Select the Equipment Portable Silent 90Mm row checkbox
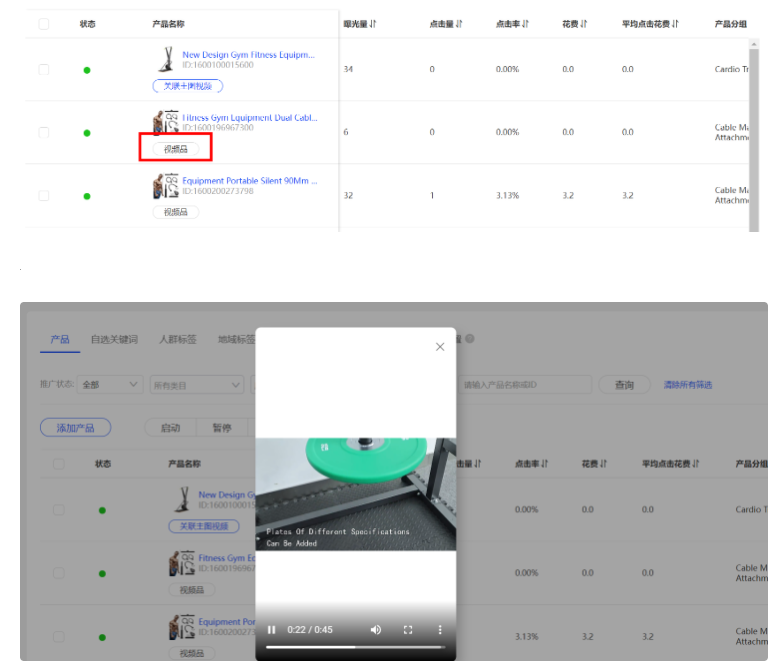 (x=43, y=195)
